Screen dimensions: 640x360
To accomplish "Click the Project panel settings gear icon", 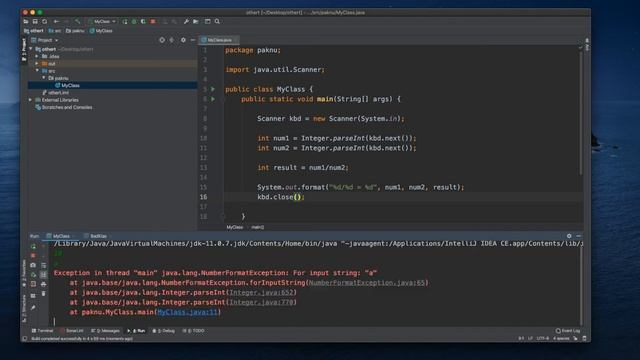I will (x=183, y=40).
